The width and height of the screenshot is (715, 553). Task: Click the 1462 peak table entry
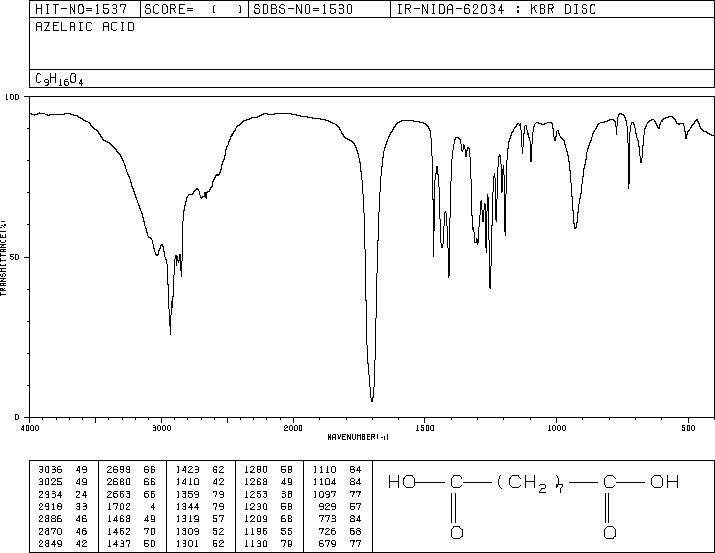(131, 532)
